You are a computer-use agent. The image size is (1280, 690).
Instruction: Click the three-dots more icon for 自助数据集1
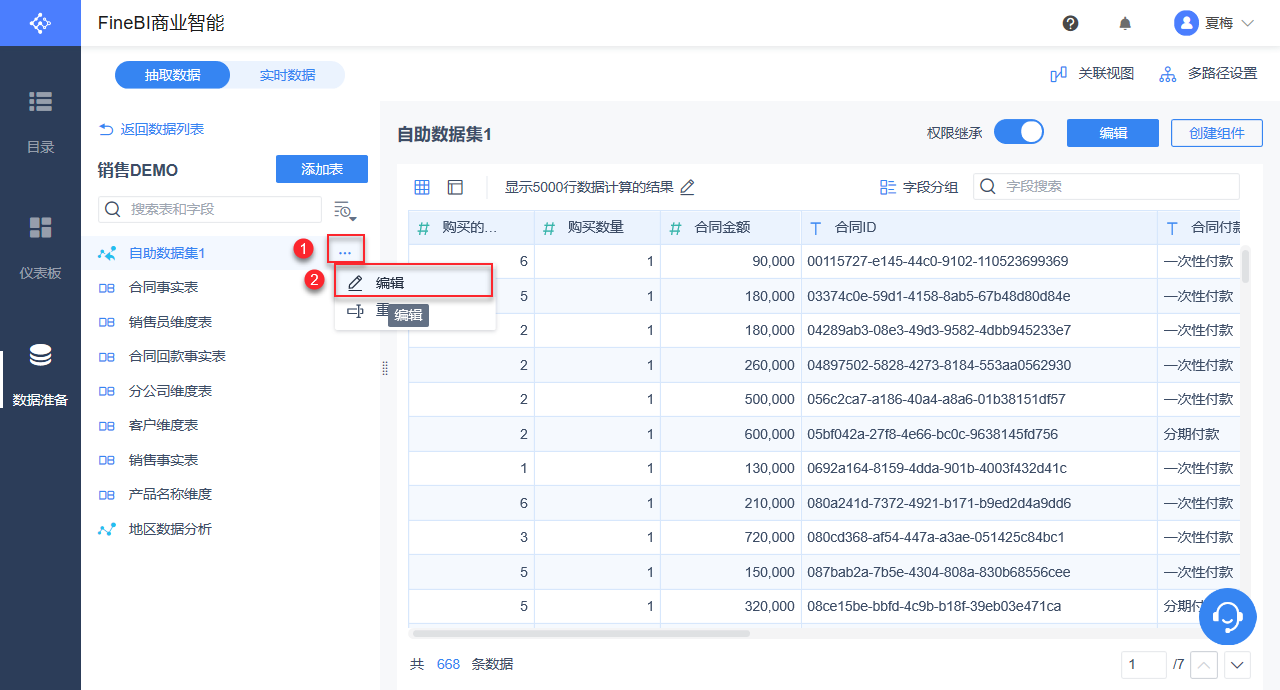click(345, 253)
